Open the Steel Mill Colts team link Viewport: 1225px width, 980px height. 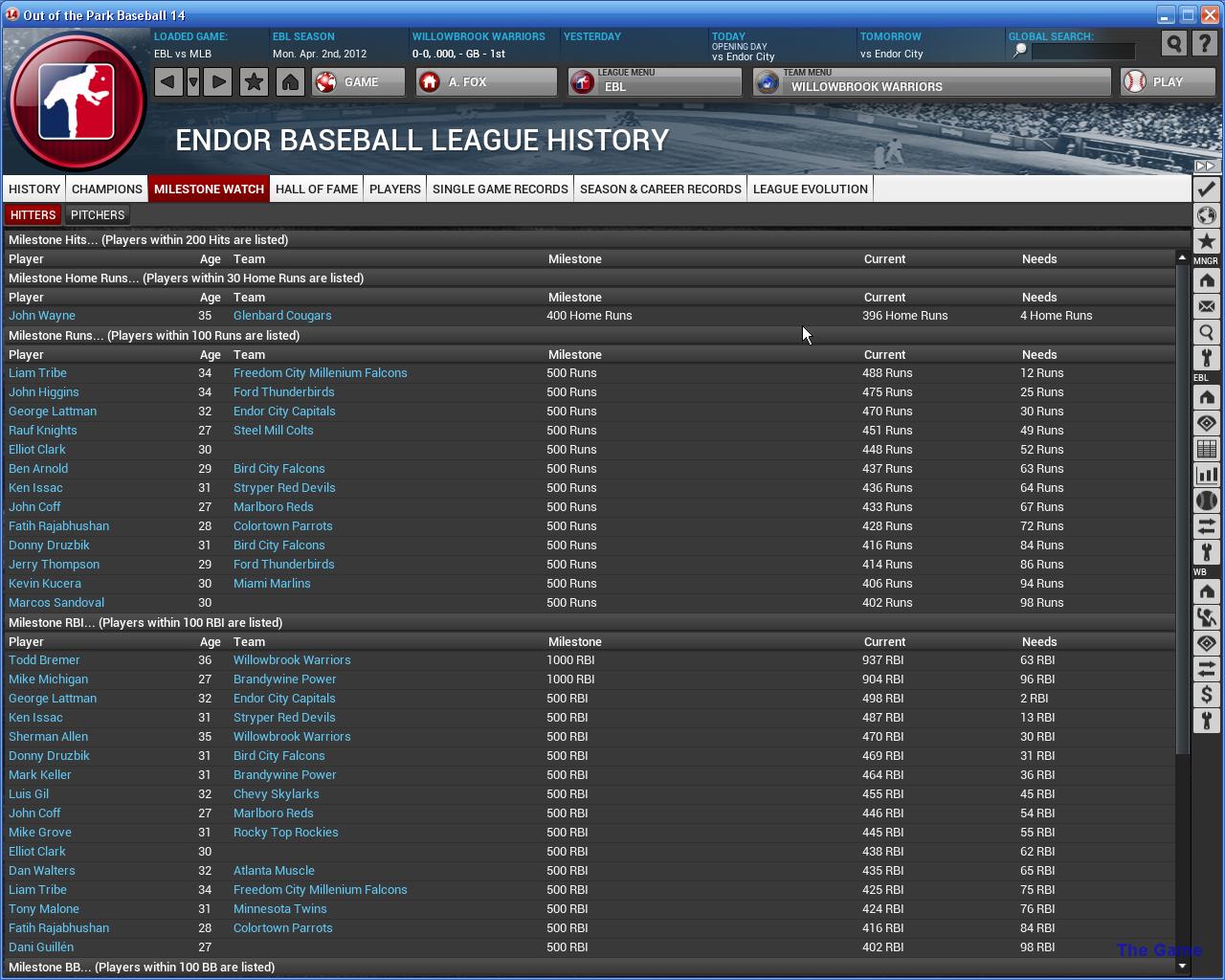(x=274, y=431)
